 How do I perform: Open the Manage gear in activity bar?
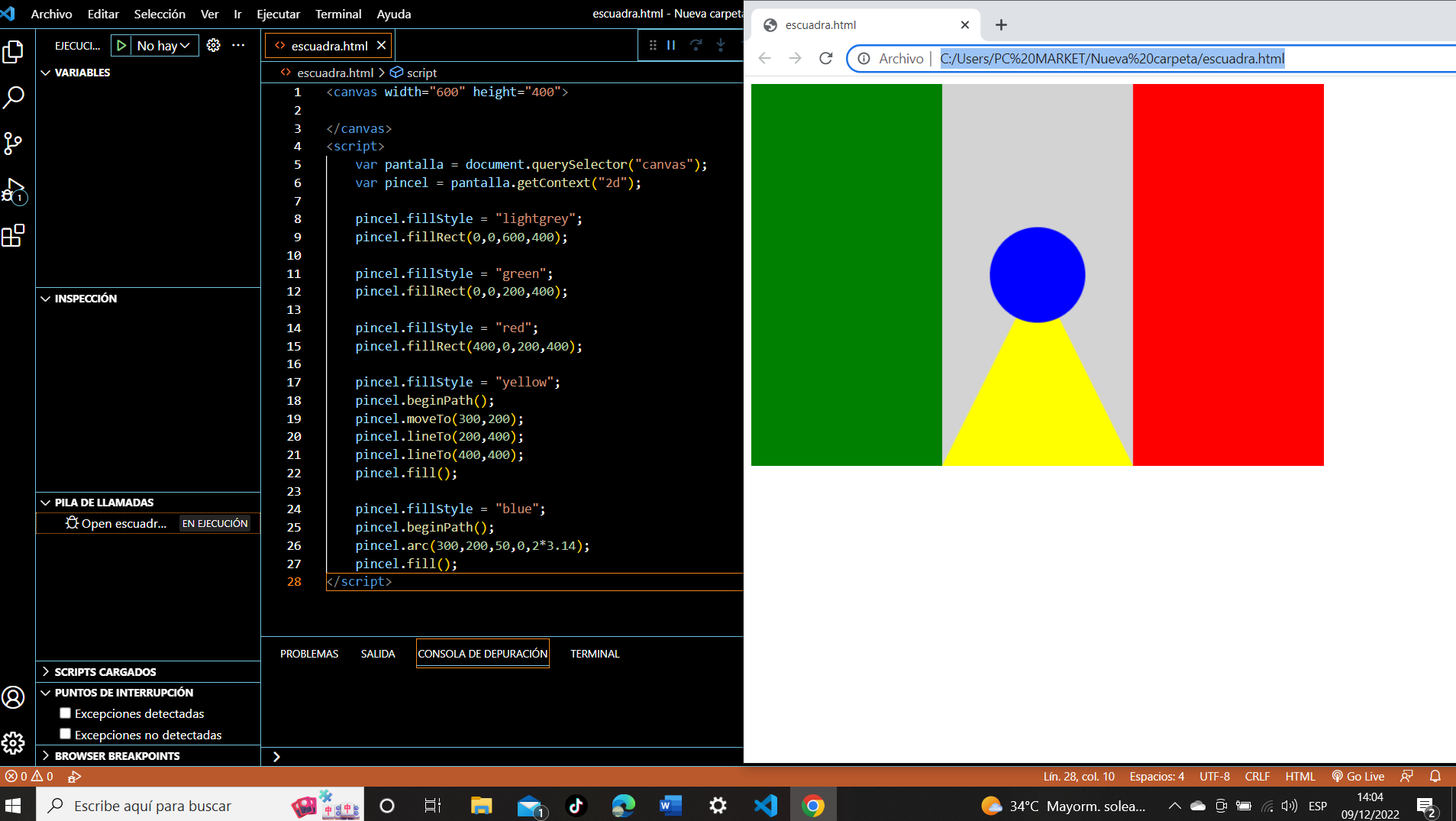point(14,742)
